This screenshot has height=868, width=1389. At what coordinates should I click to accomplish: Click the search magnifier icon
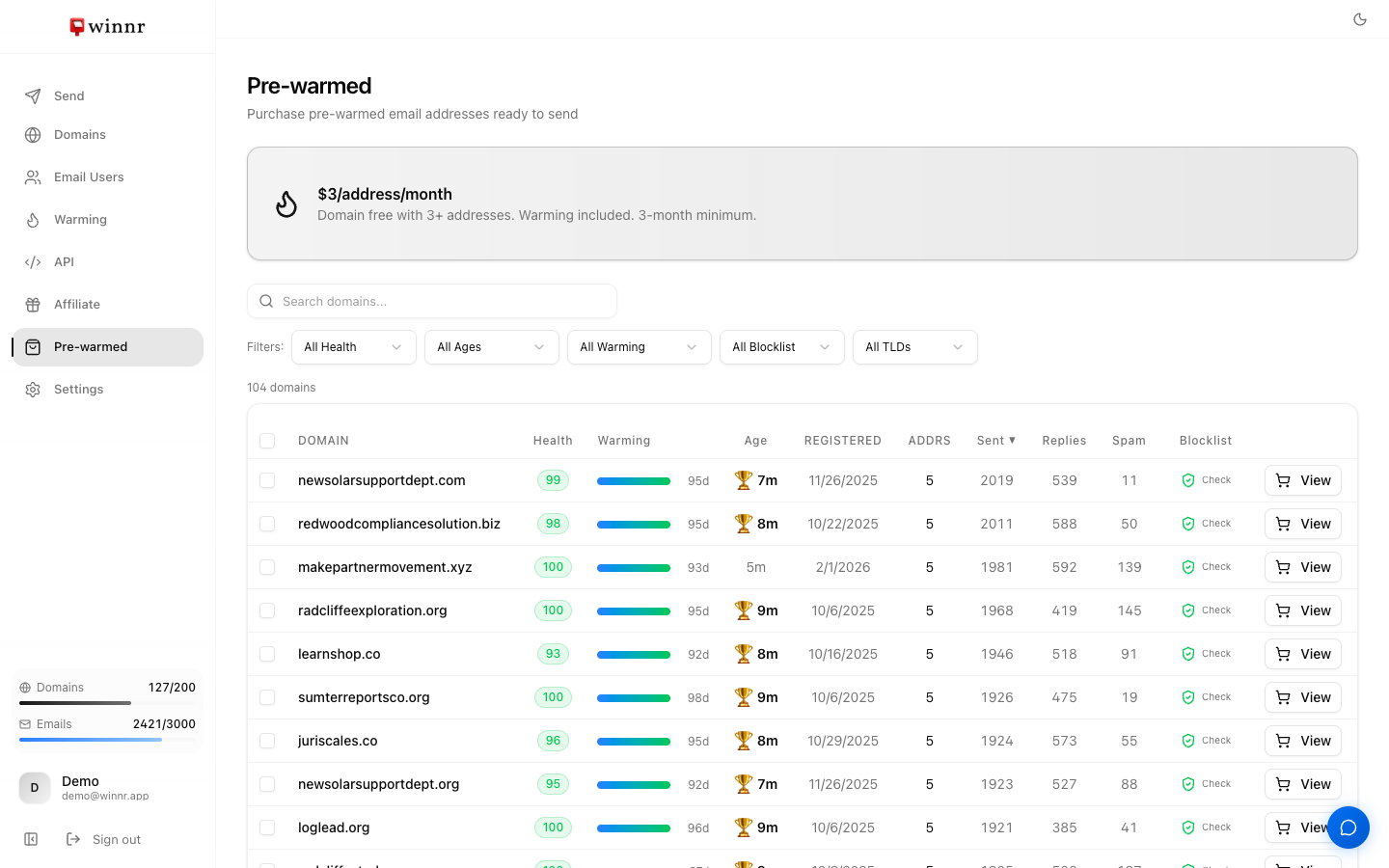click(266, 301)
